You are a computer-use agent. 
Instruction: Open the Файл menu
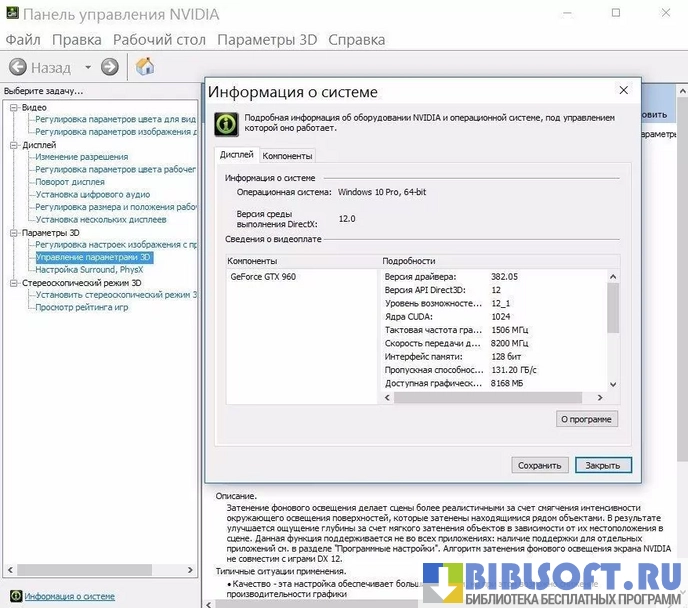click(x=23, y=40)
